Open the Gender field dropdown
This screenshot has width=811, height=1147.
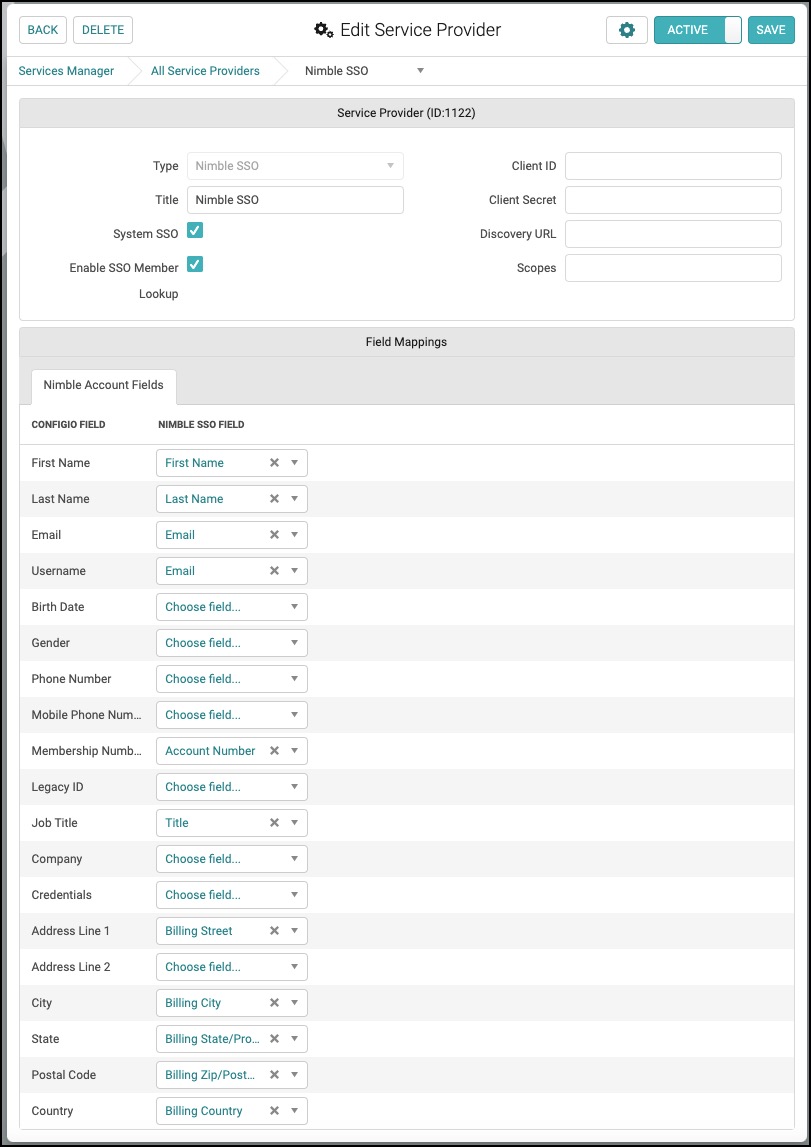click(232, 643)
